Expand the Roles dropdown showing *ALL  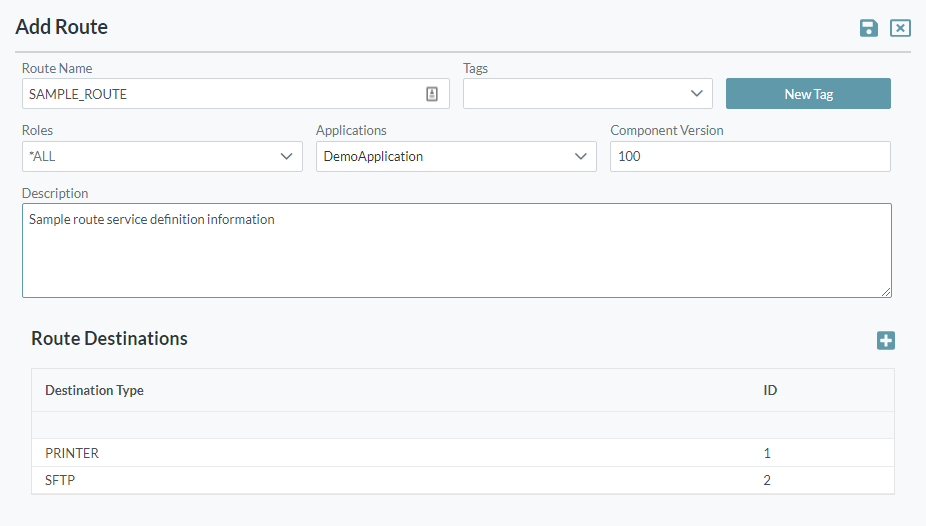coord(162,156)
